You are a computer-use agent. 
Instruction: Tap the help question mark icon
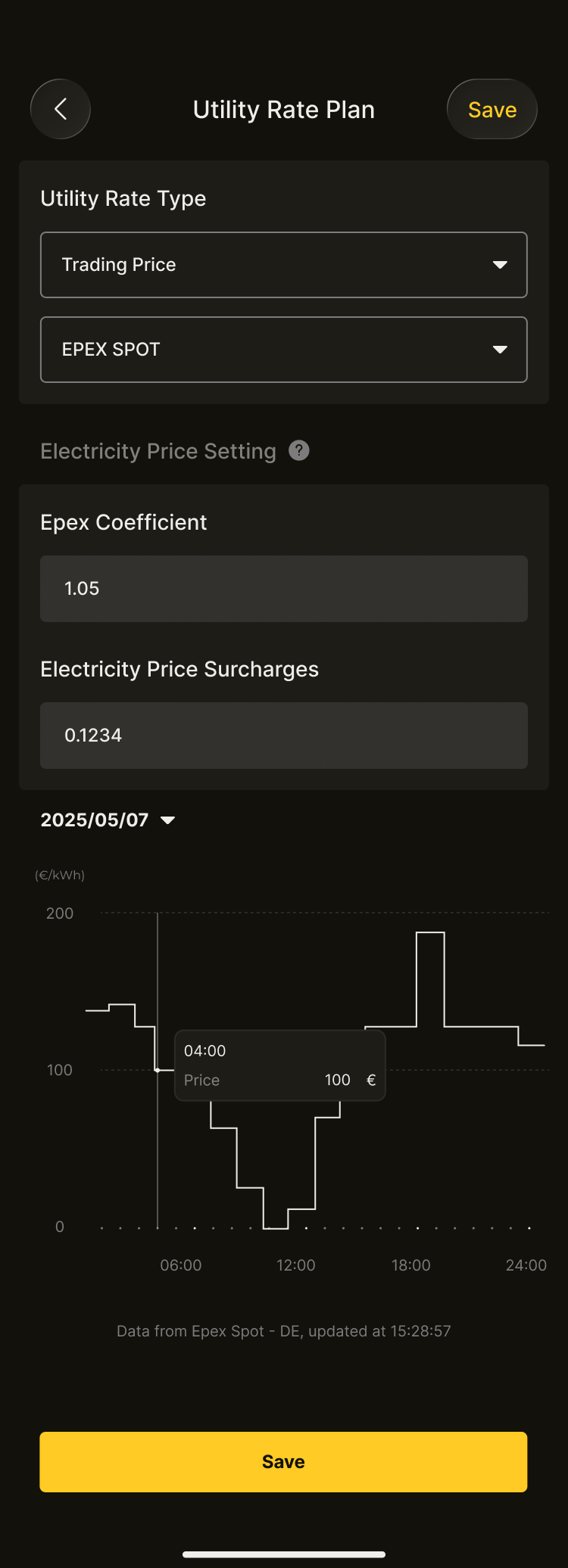299,451
